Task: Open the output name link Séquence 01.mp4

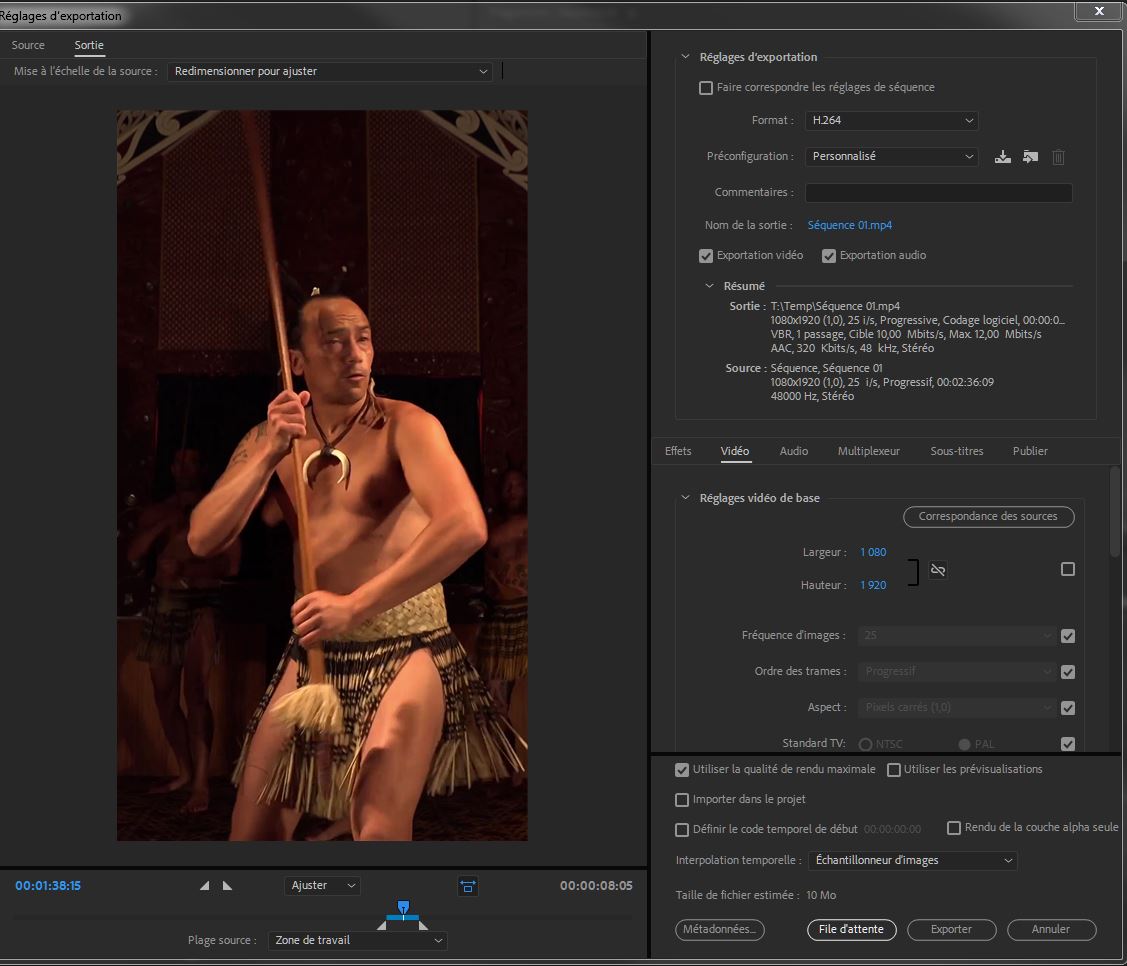Action: [849, 226]
